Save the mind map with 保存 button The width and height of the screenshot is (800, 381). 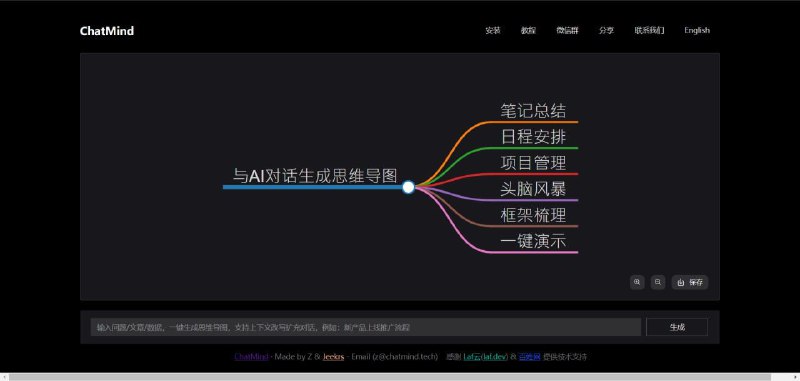[x=690, y=282]
